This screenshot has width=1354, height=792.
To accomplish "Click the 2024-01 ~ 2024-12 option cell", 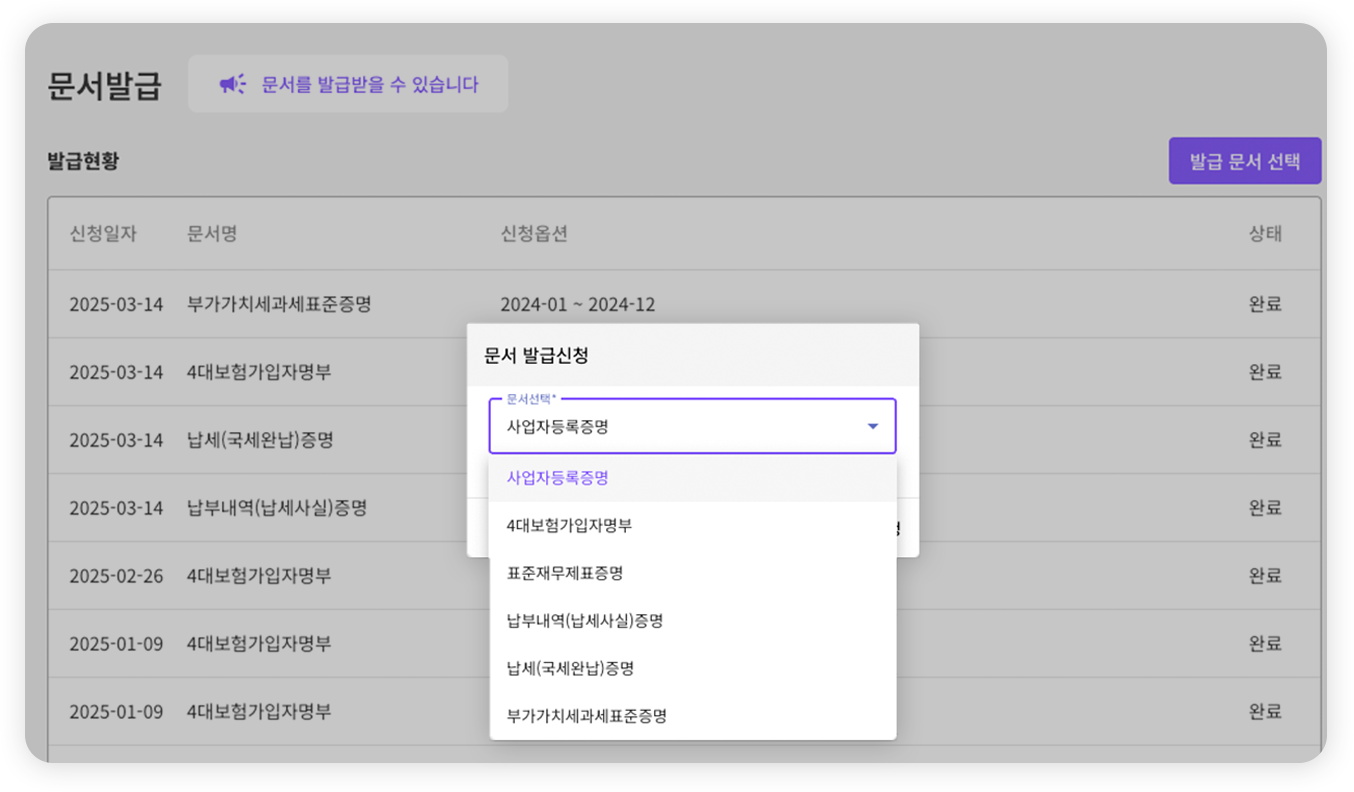I will [x=578, y=304].
